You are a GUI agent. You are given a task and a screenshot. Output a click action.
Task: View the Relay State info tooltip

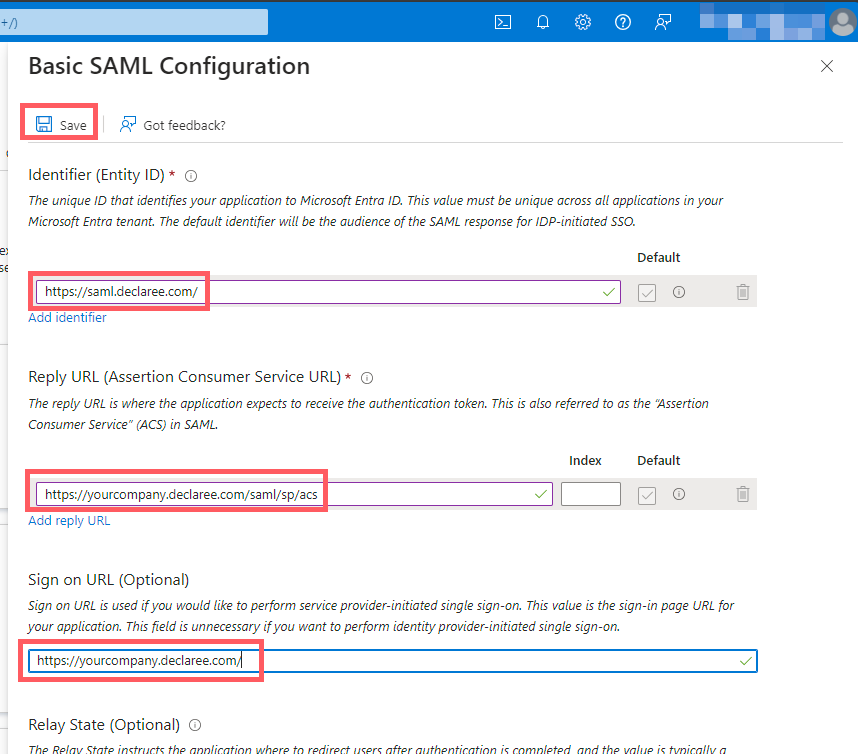point(194,725)
